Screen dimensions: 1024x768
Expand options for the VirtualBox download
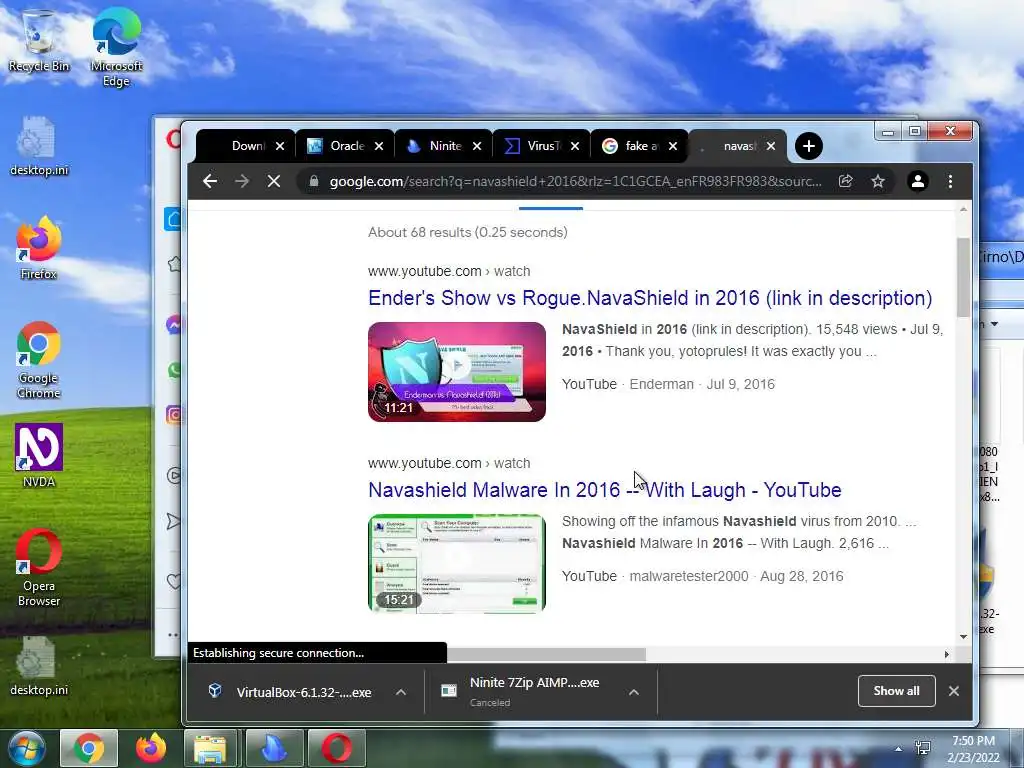[x=401, y=692]
